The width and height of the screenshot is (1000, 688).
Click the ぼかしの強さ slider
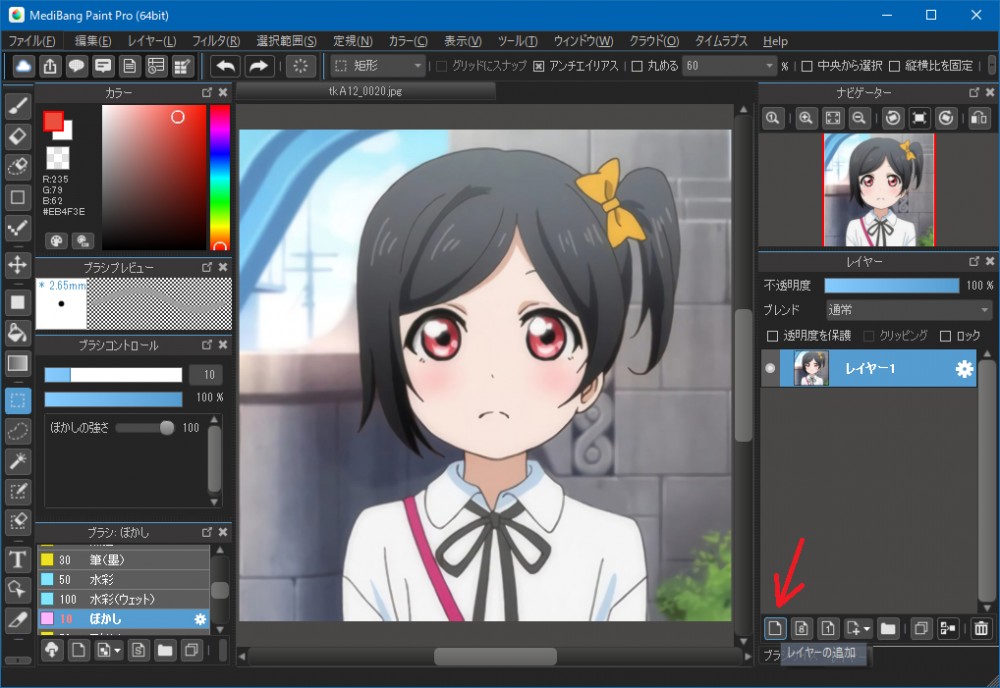pos(145,428)
